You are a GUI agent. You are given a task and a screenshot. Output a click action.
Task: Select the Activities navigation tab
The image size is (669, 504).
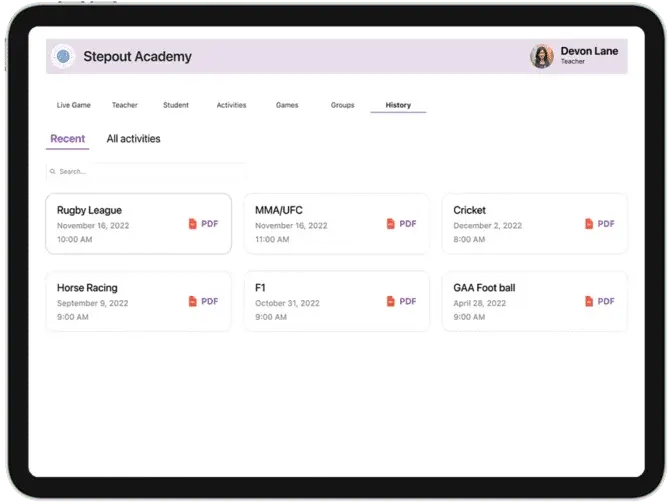click(x=231, y=105)
